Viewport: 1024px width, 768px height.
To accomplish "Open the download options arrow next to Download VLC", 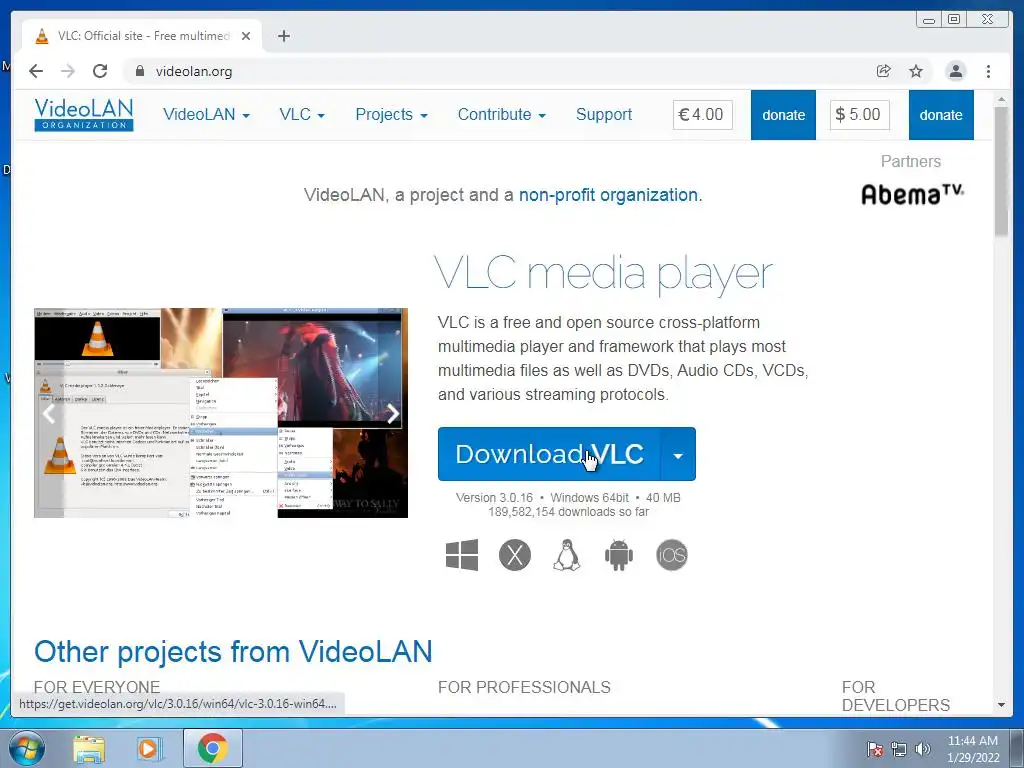I will click(678, 455).
